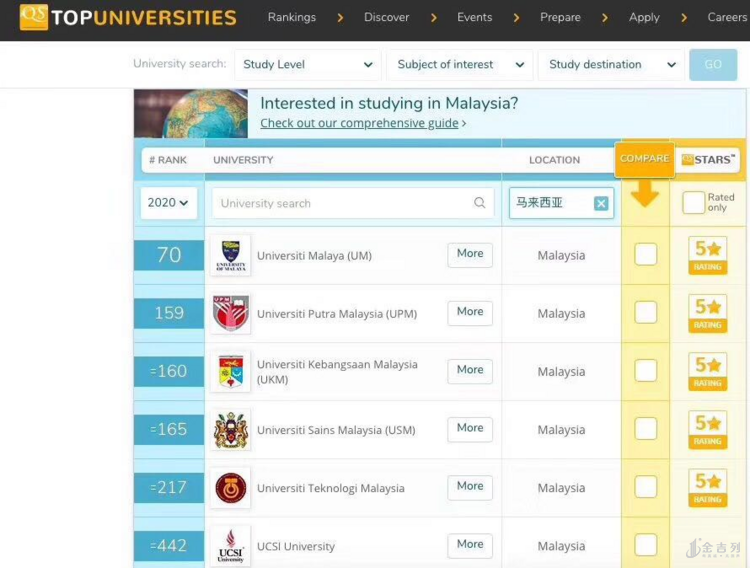
Task: Open the Universiti Malaya (UM) crest logo
Action: coord(231,255)
